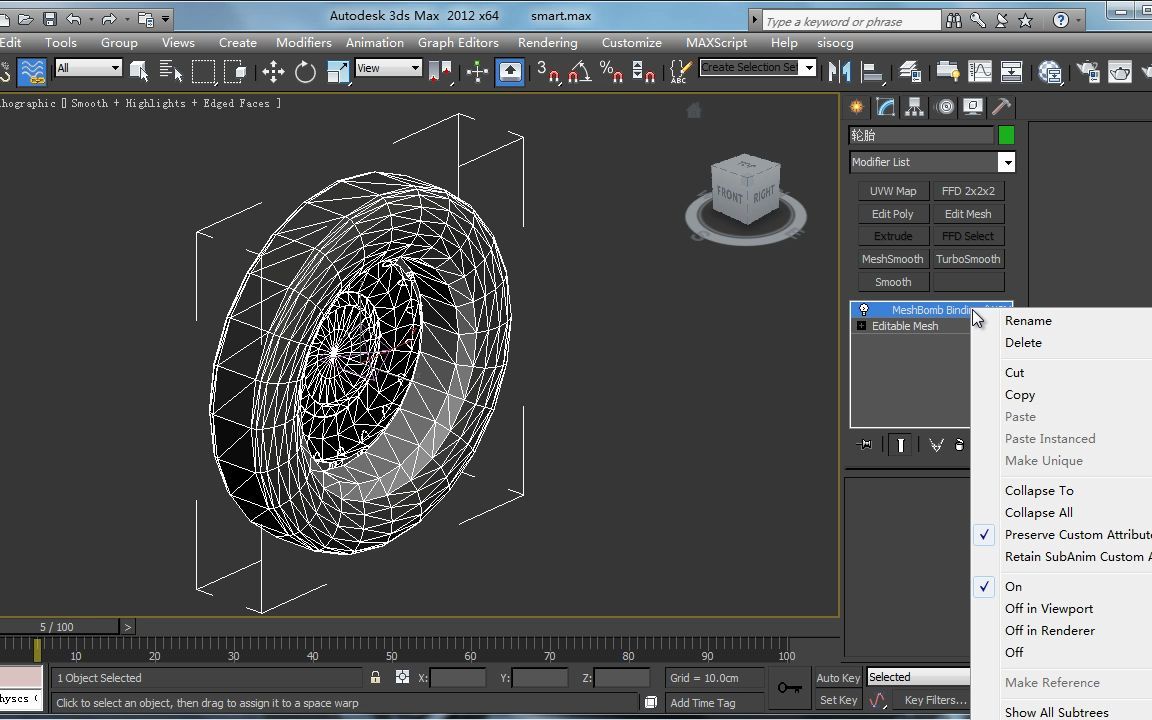Open the Modifier List dropdown
Viewport: 1152px width, 720px height.
(x=1007, y=162)
